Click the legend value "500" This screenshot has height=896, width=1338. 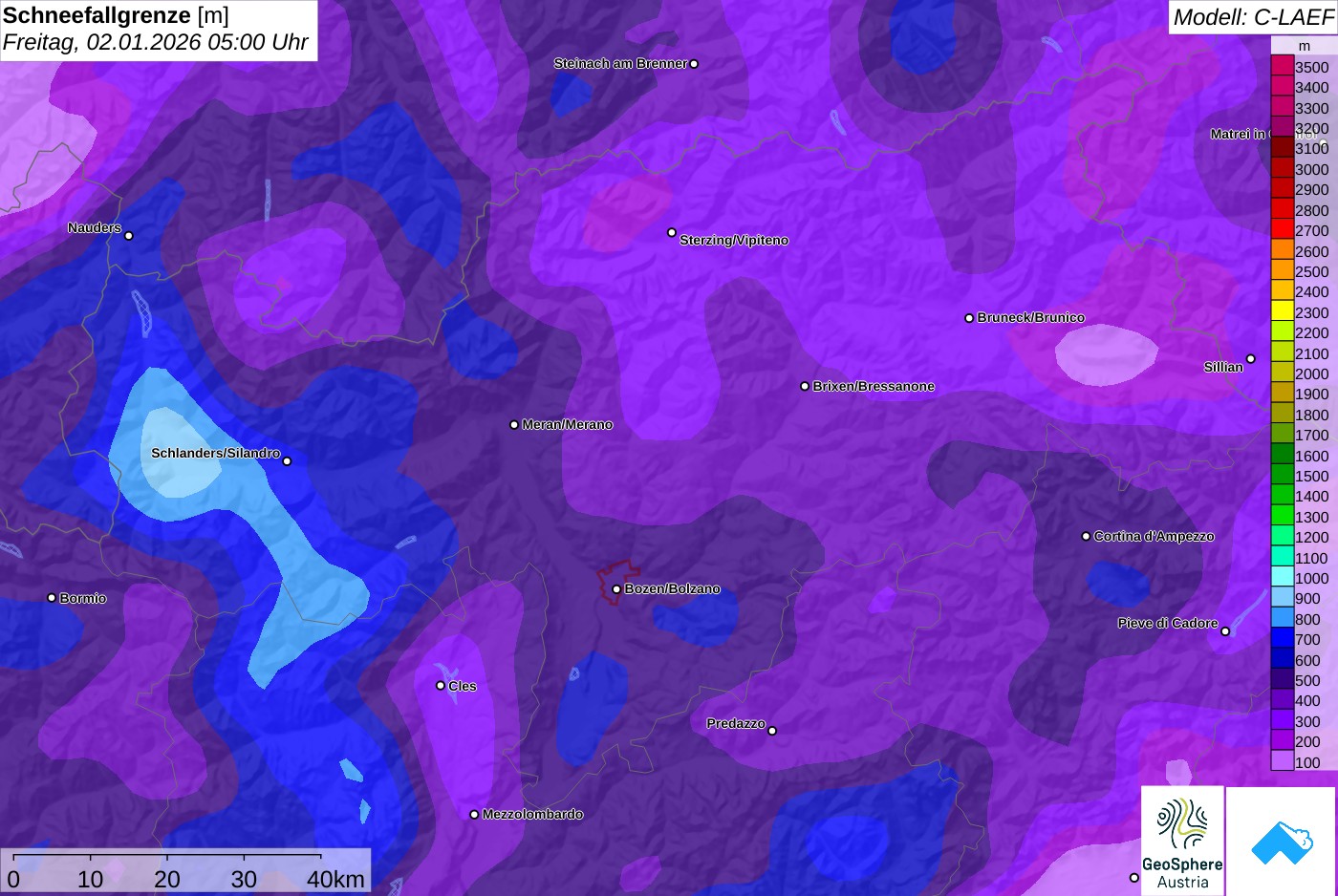point(1307,680)
